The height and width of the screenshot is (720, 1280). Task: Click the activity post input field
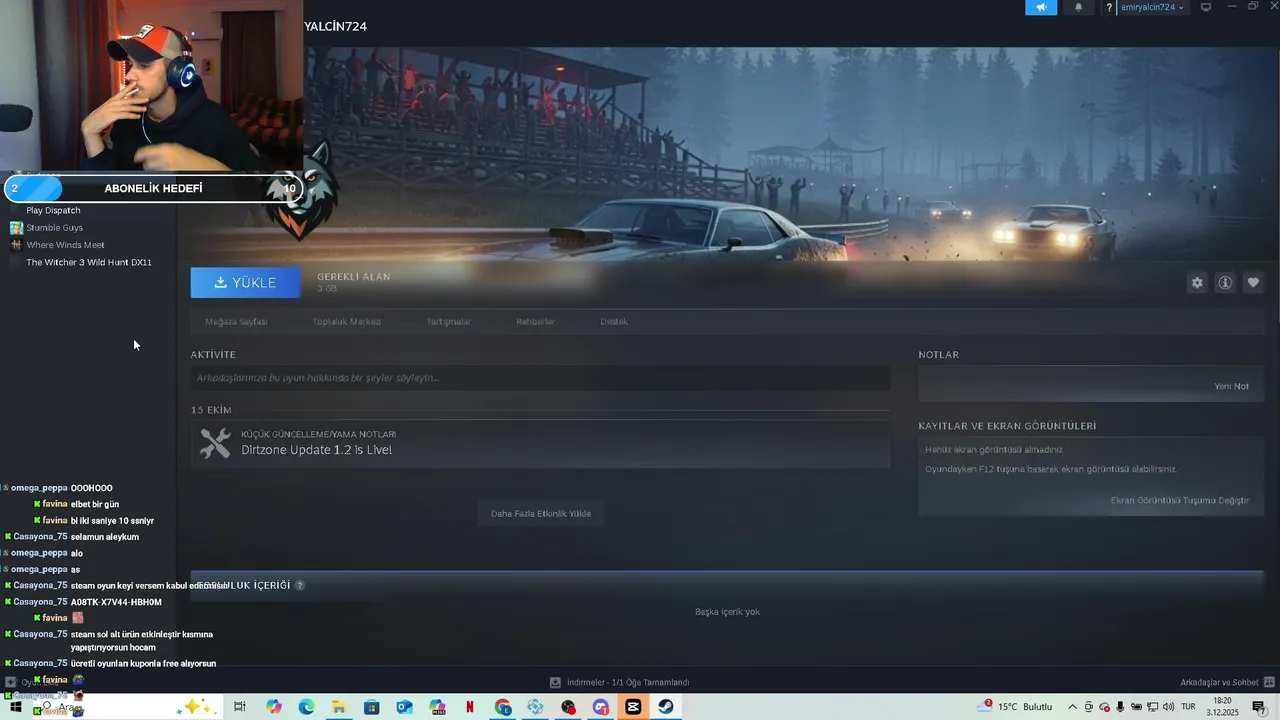(540, 378)
